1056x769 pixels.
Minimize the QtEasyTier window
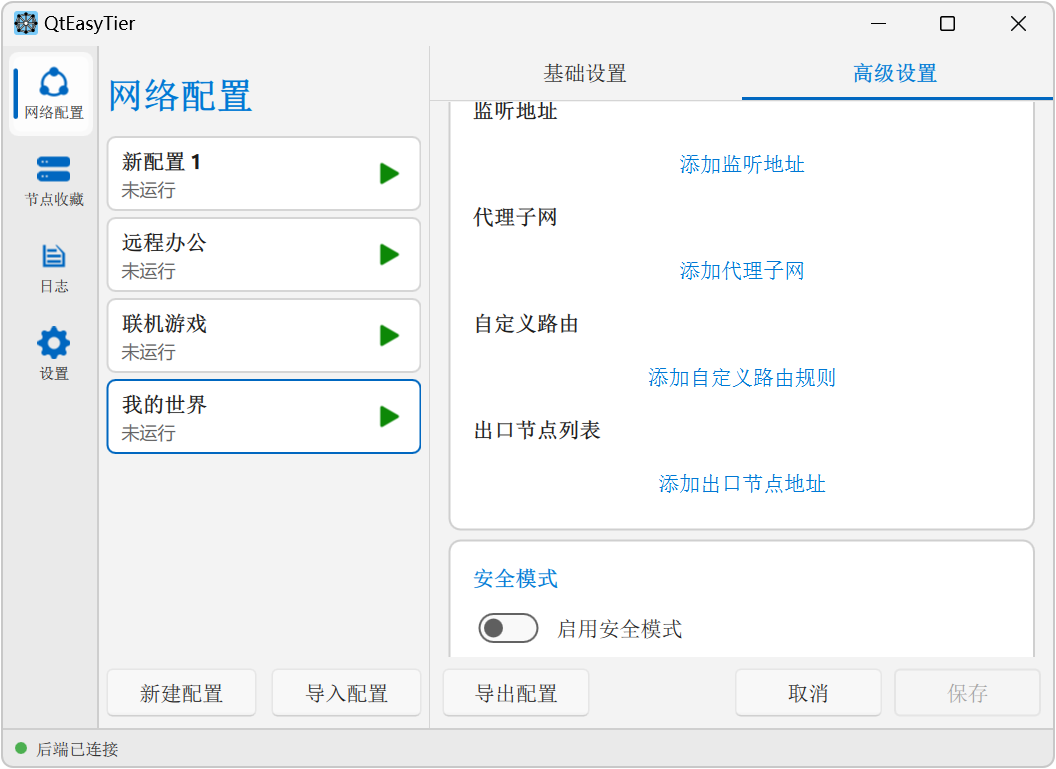[x=878, y=24]
